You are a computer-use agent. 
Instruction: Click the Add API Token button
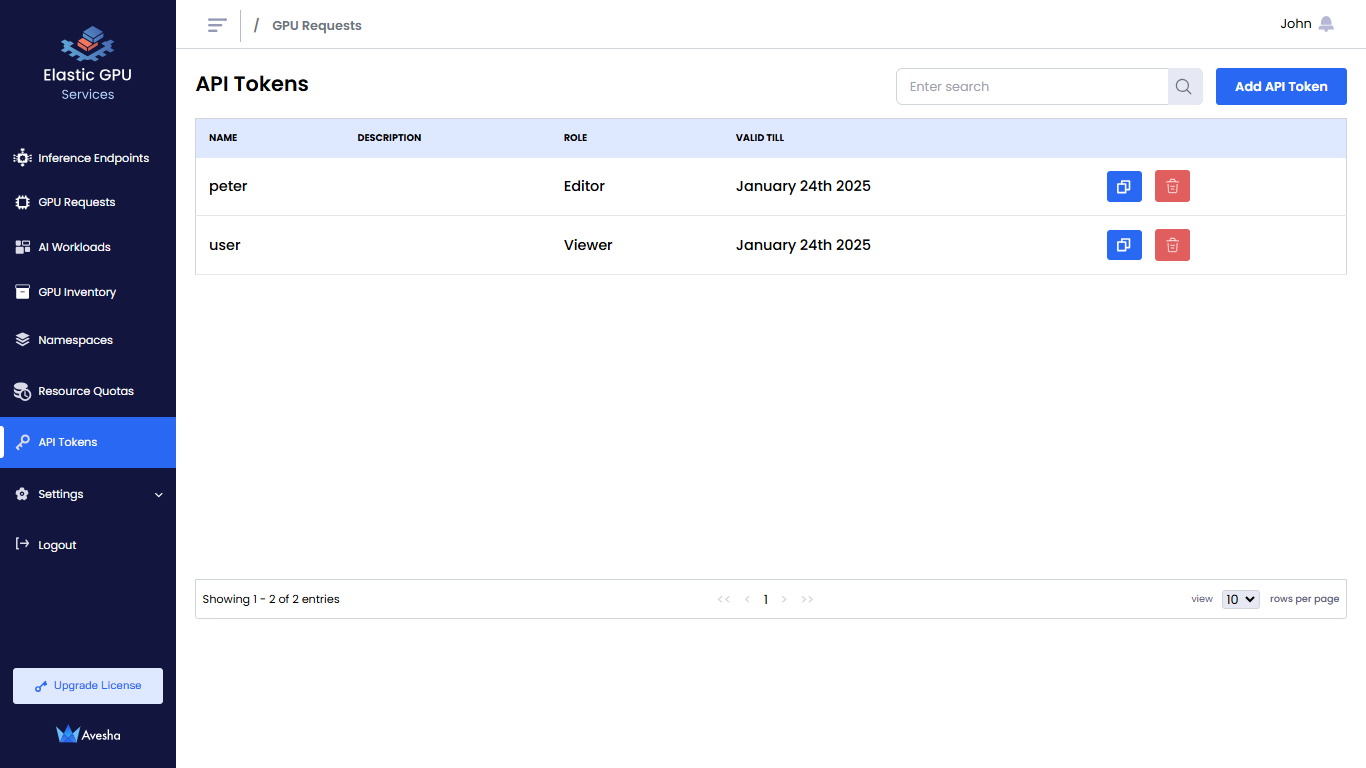1281,86
